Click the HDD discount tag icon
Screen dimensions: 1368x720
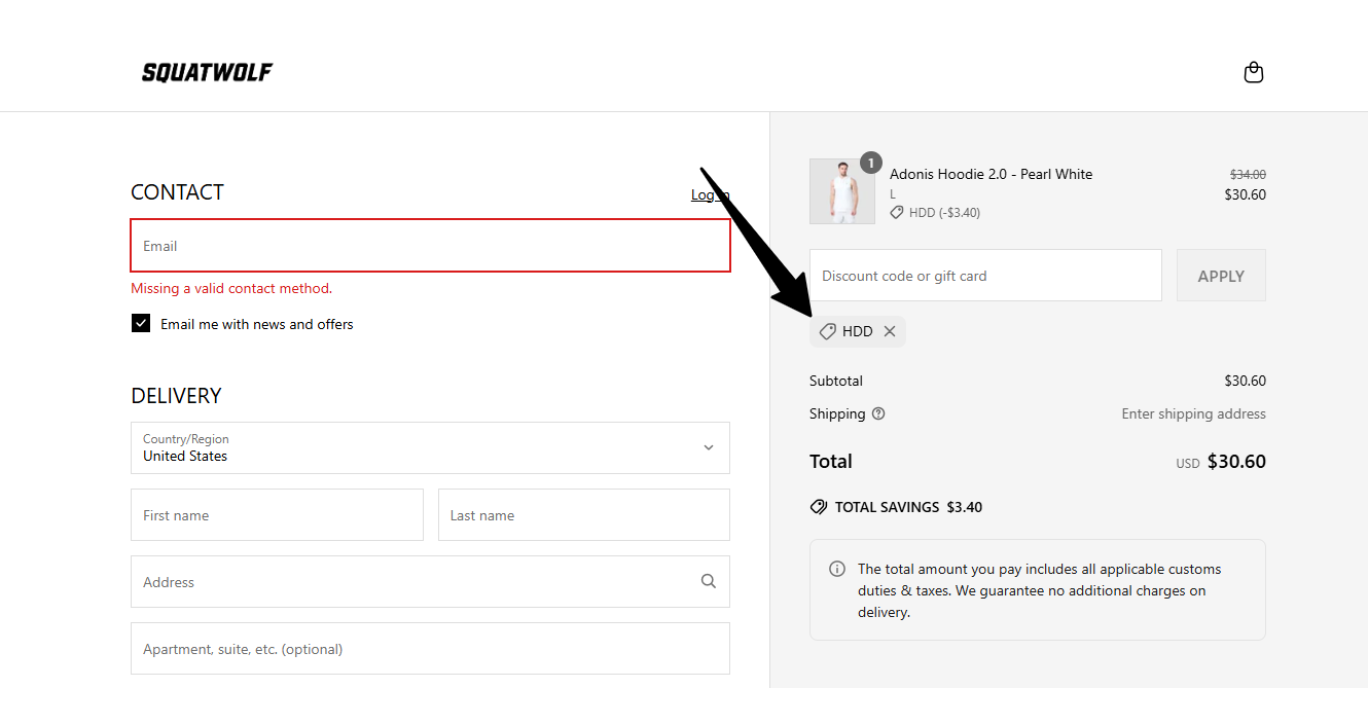point(827,331)
